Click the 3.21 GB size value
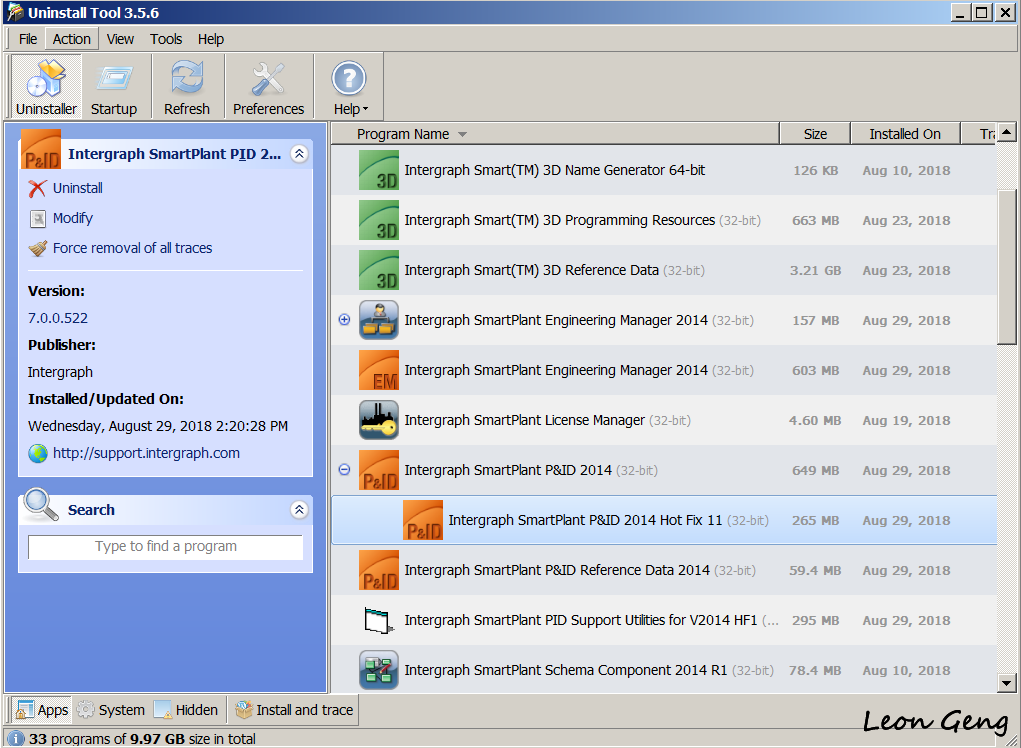 click(x=815, y=271)
